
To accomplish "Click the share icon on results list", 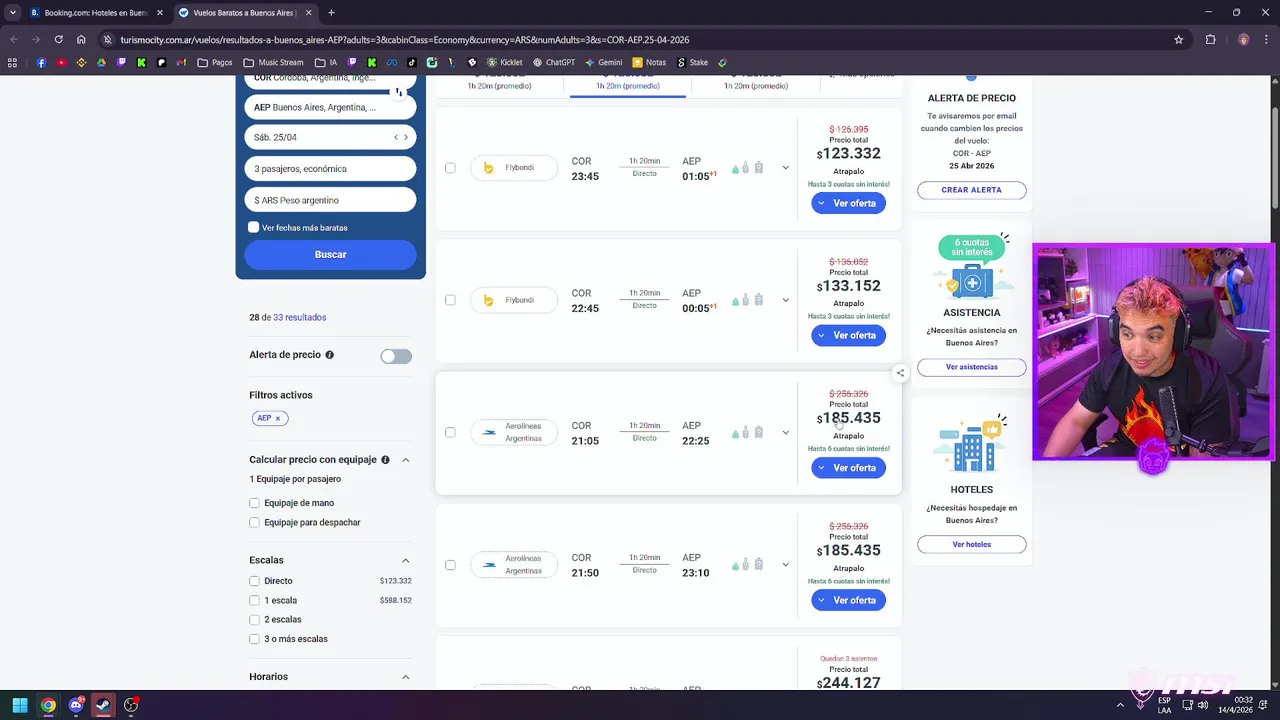I will tap(900, 373).
